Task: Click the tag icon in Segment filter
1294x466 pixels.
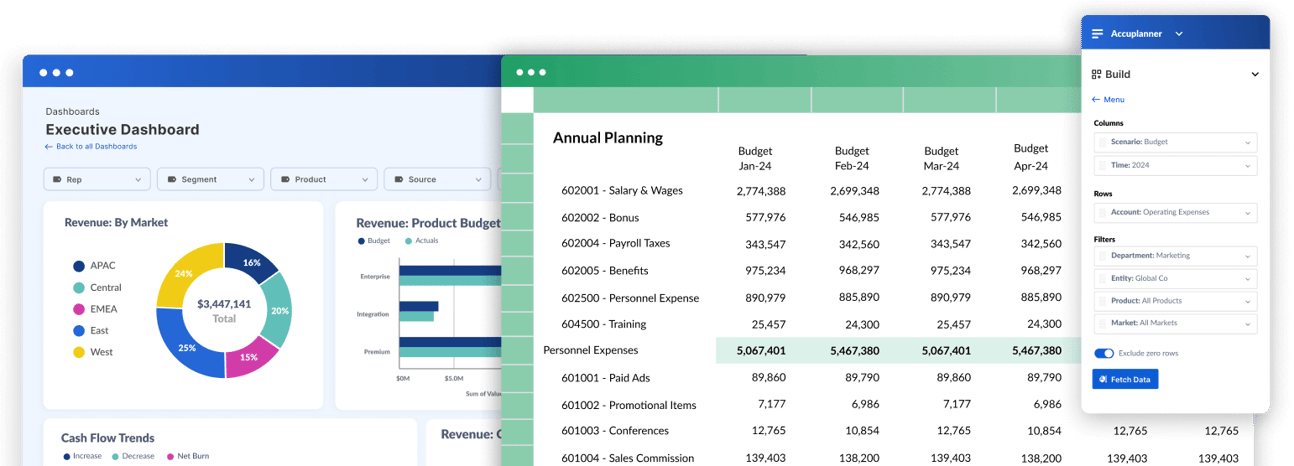Action: pyautogui.click(x=172, y=180)
